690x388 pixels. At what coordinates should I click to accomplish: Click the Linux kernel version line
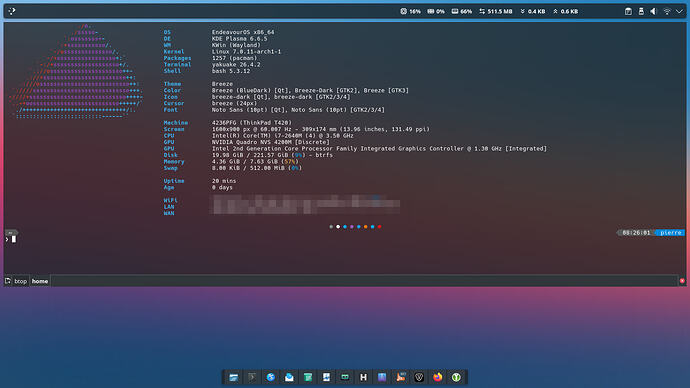[x=246, y=51]
